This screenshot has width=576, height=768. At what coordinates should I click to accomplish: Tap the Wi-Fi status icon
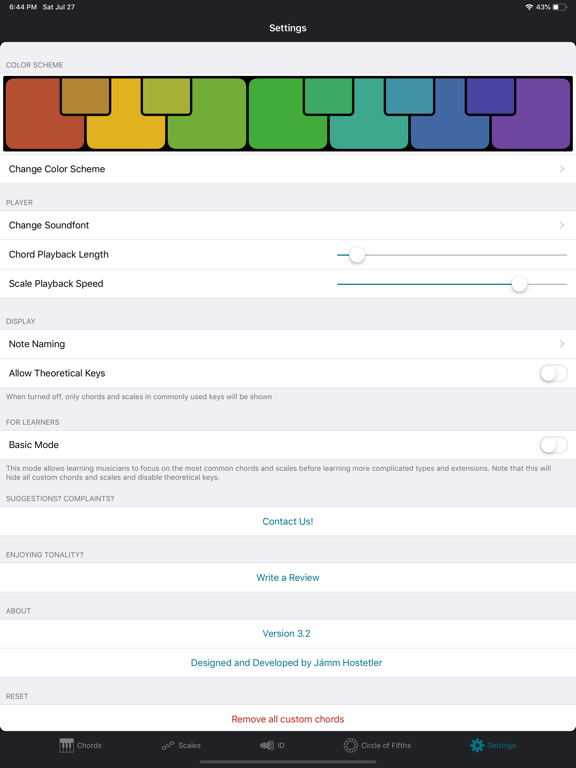pyautogui.click(x=529, y=7)
